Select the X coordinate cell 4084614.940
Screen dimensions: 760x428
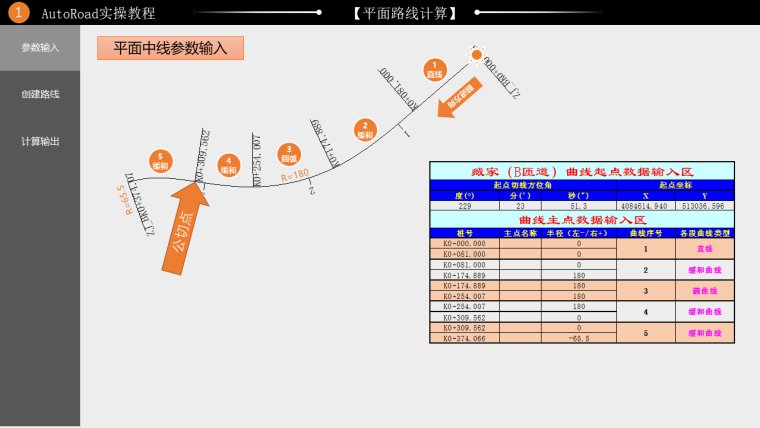tap(646, 205)
